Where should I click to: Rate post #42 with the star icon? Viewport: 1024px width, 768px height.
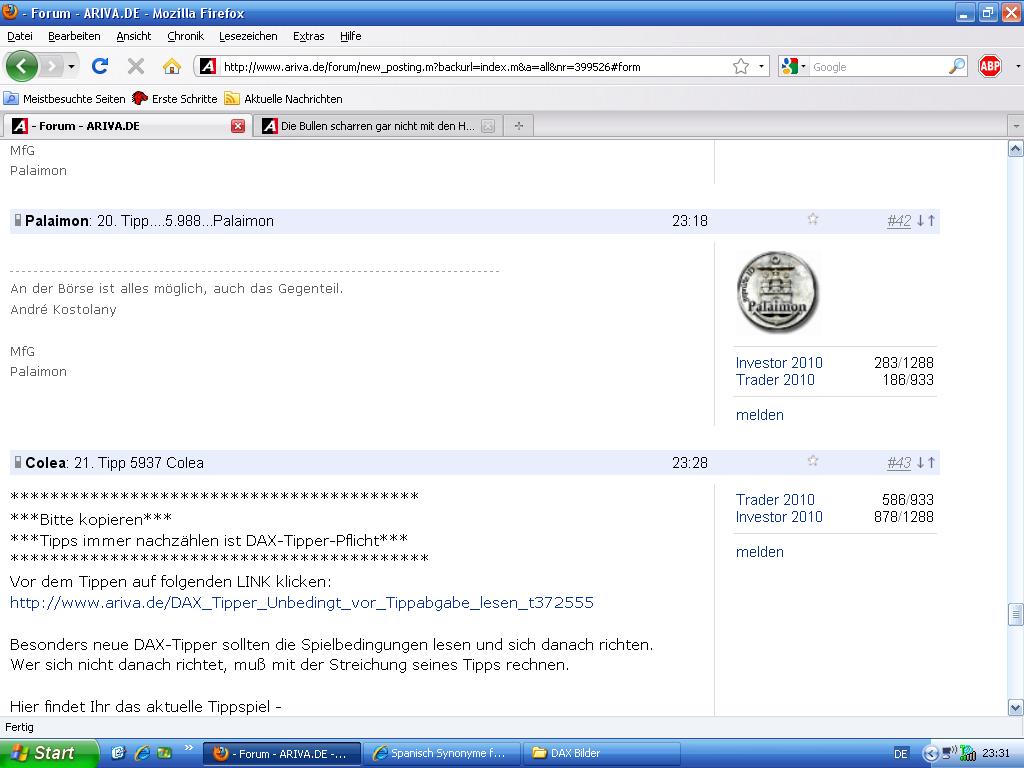[812, 219]
